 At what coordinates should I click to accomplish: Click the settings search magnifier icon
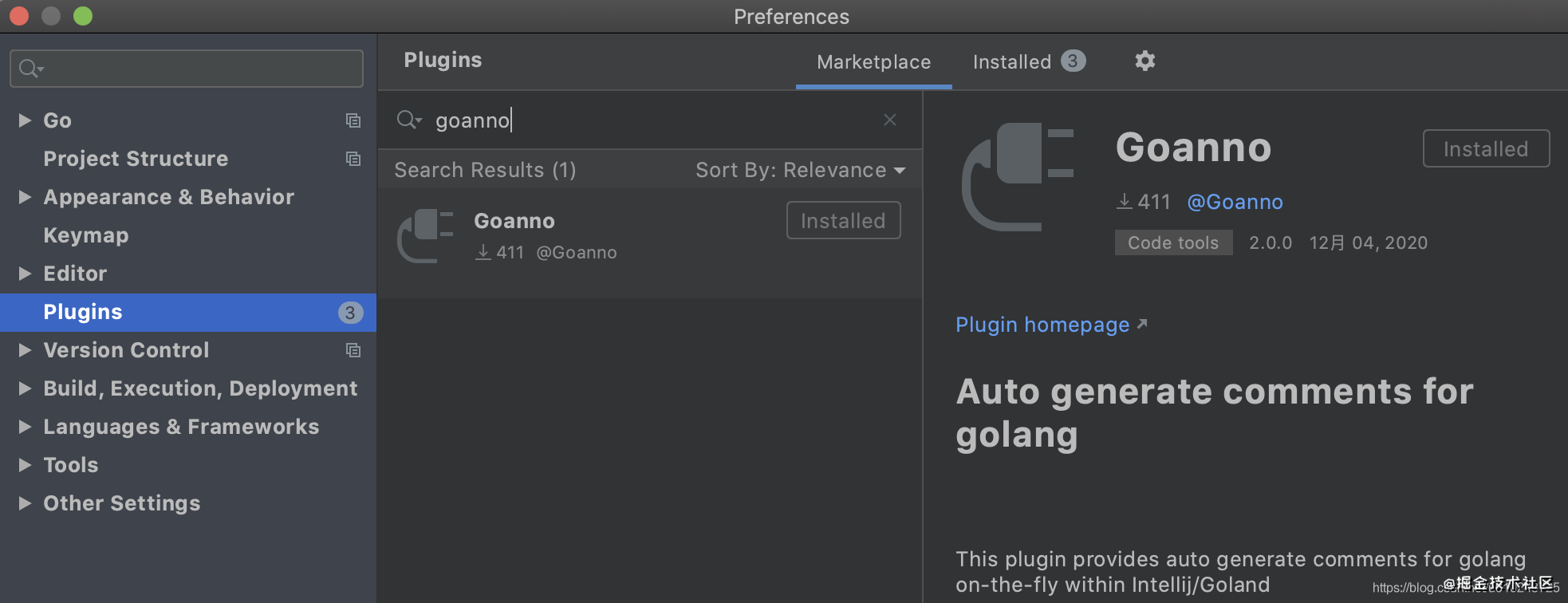[x=30, y=69]
